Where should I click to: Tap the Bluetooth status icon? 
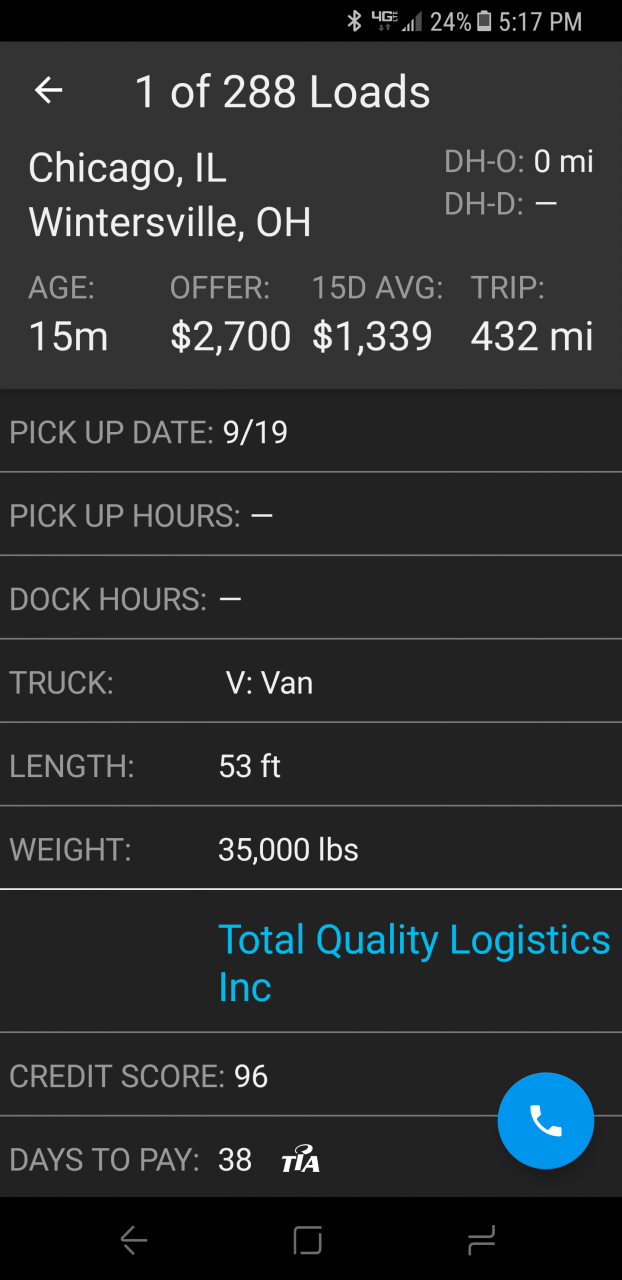tap(354, 21)
